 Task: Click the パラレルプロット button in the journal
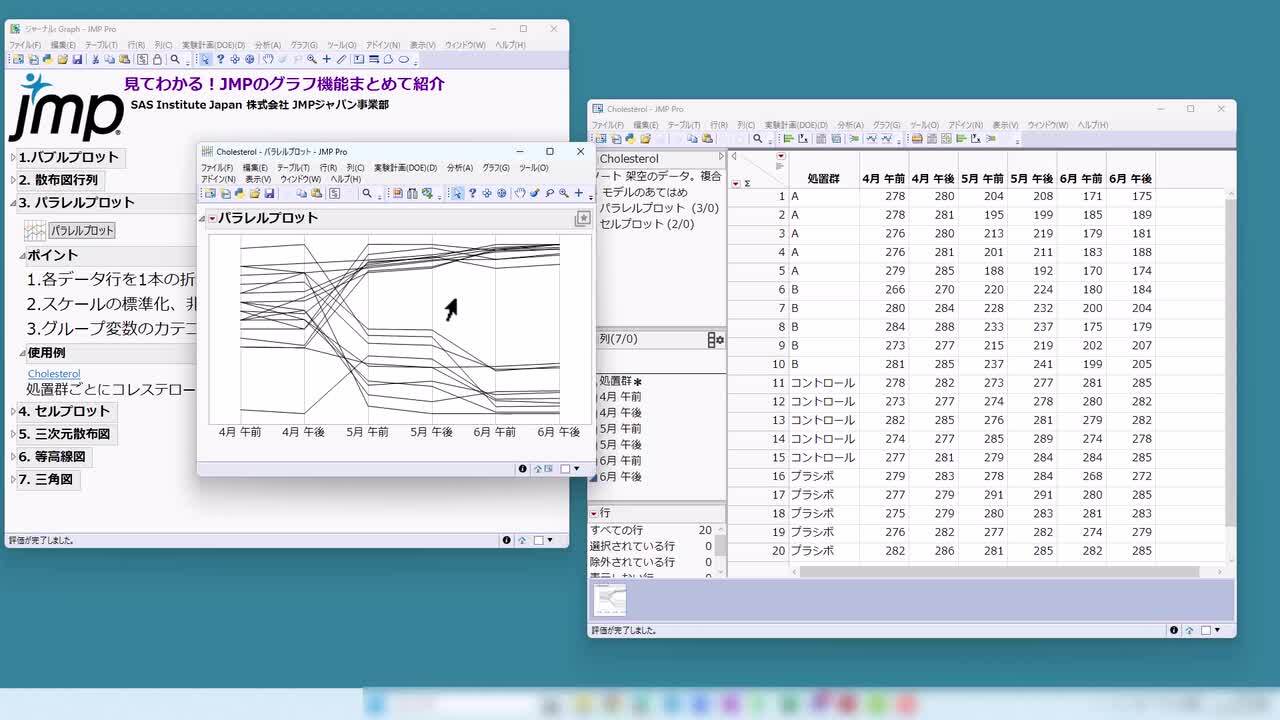coord(82,231)
